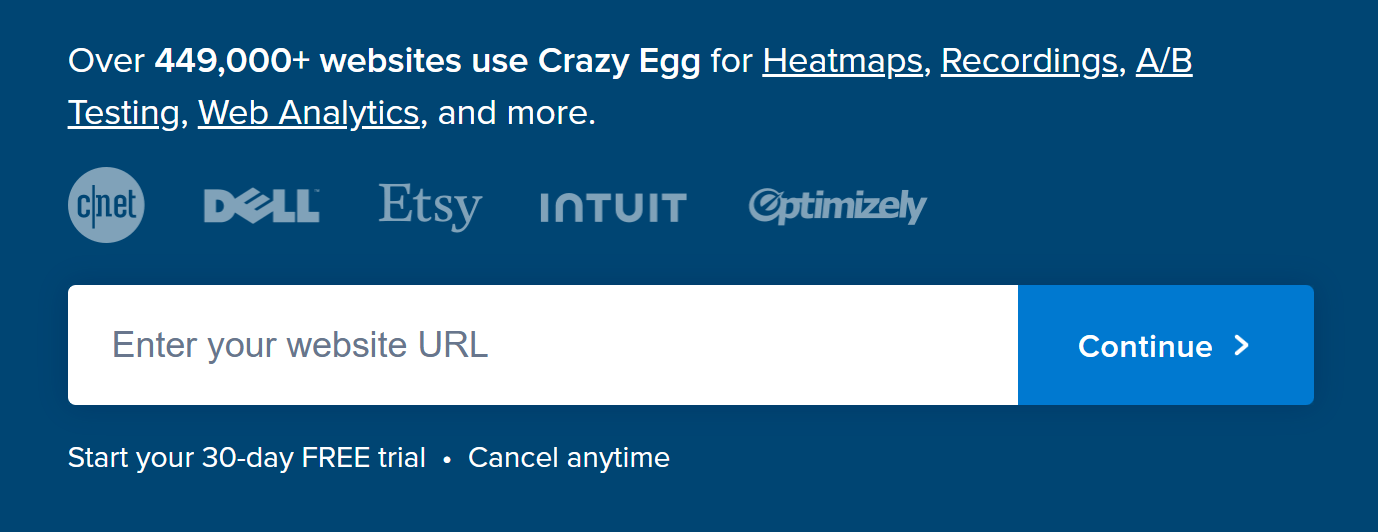Click the word "Over" in the headline
Image resolution: width=1378 pixels, height=532 pixels.
(x=106, y=62)
